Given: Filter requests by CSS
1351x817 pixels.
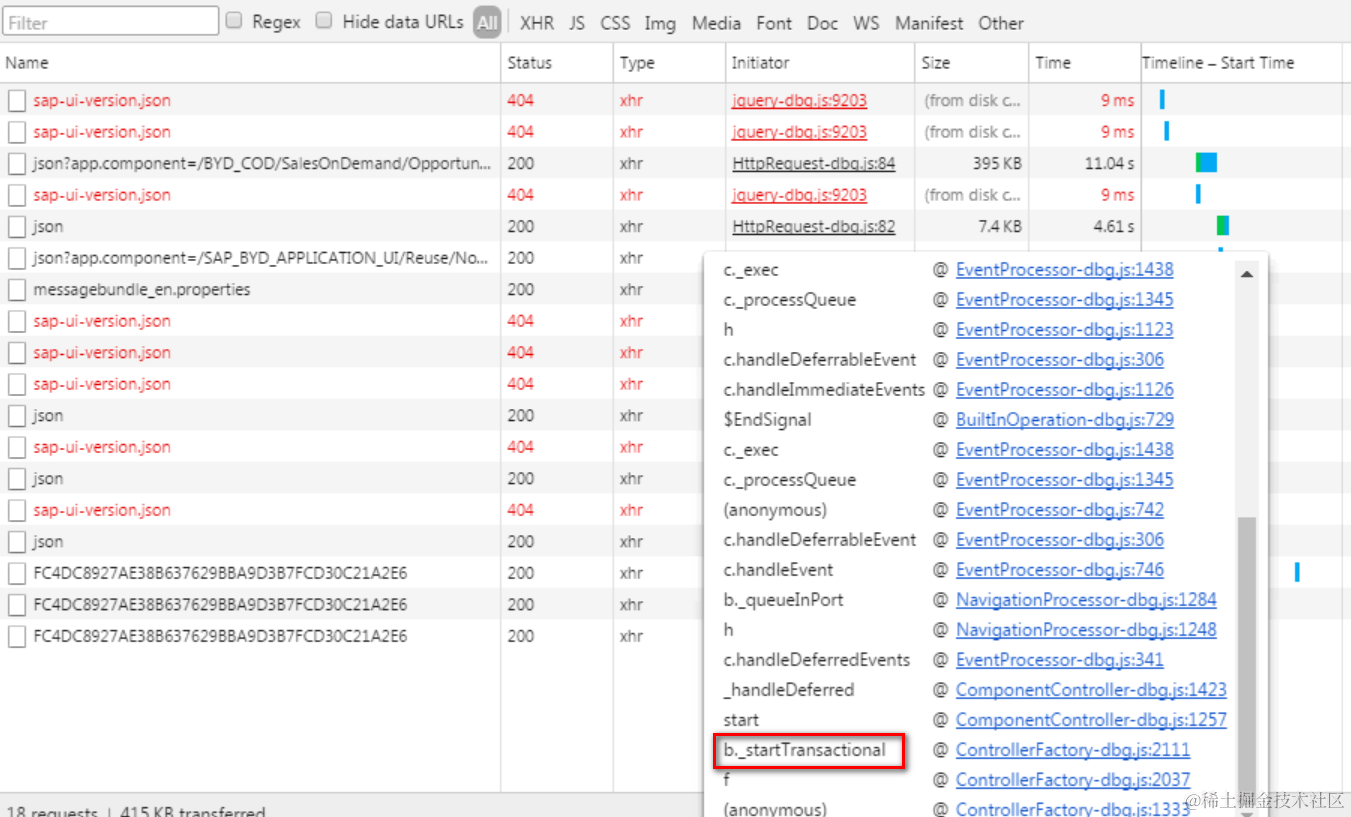Looking at the screenshot, I should (x=615, y=23).
